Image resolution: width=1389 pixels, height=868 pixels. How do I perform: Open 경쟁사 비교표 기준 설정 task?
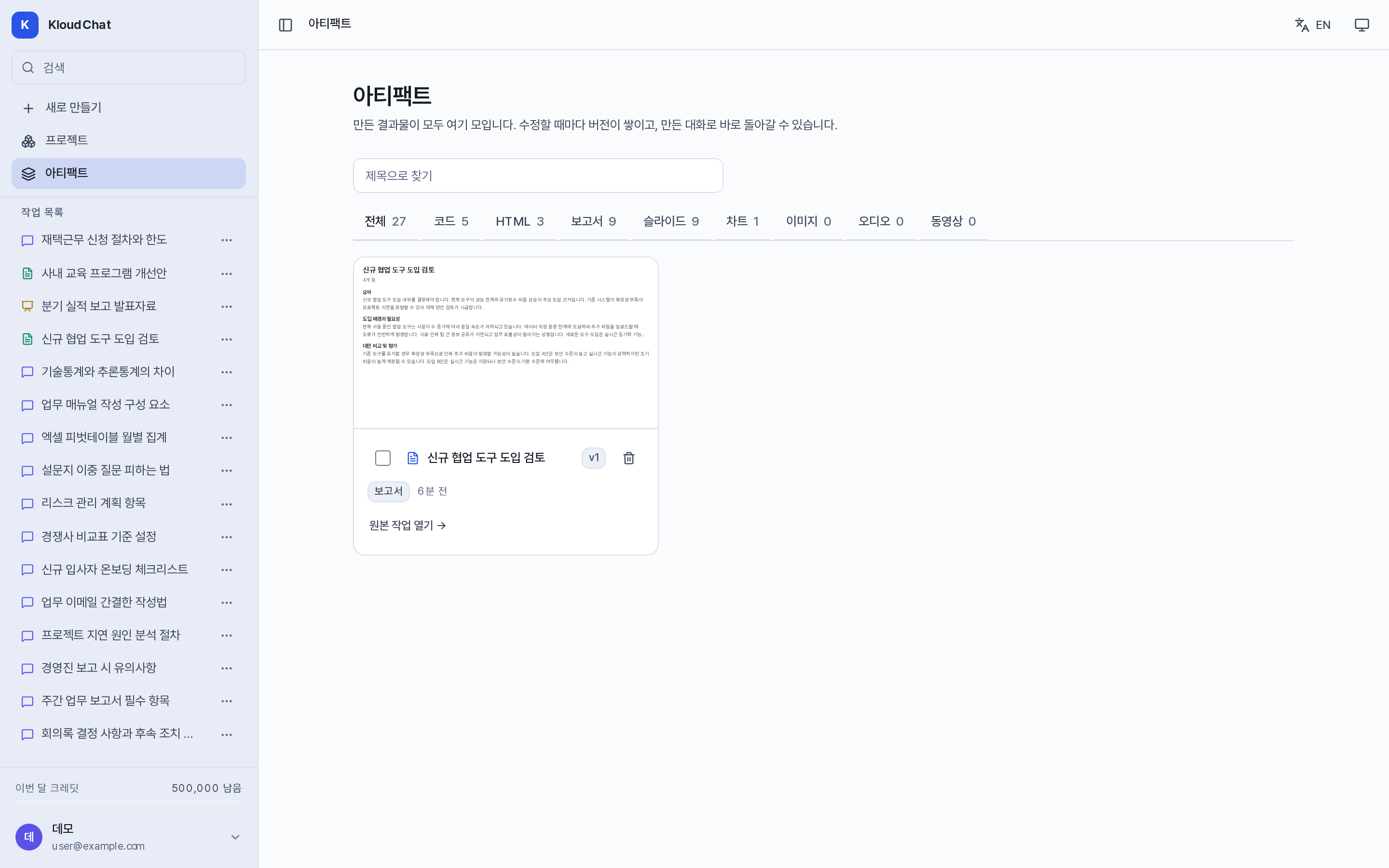point(99,536)
